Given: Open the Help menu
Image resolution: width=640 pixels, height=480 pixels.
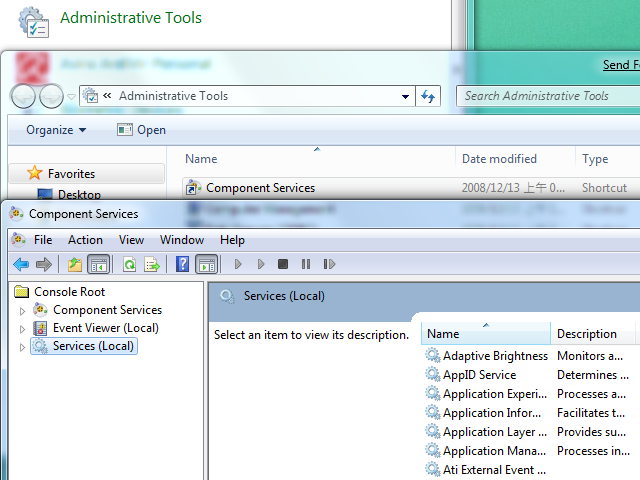Looking at the screenshot, I should [232, 240].
